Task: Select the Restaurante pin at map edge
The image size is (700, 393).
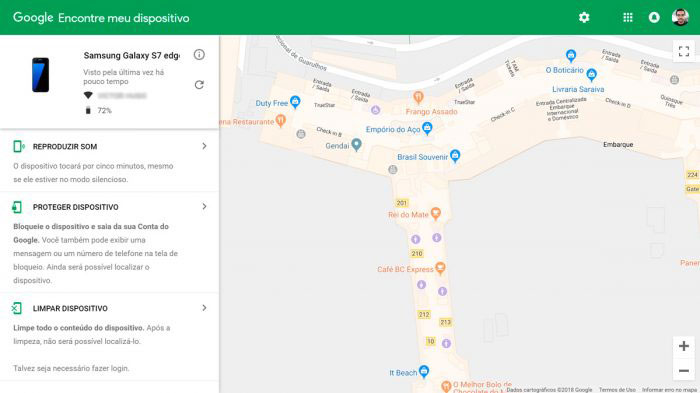Action: coord(280,120)
